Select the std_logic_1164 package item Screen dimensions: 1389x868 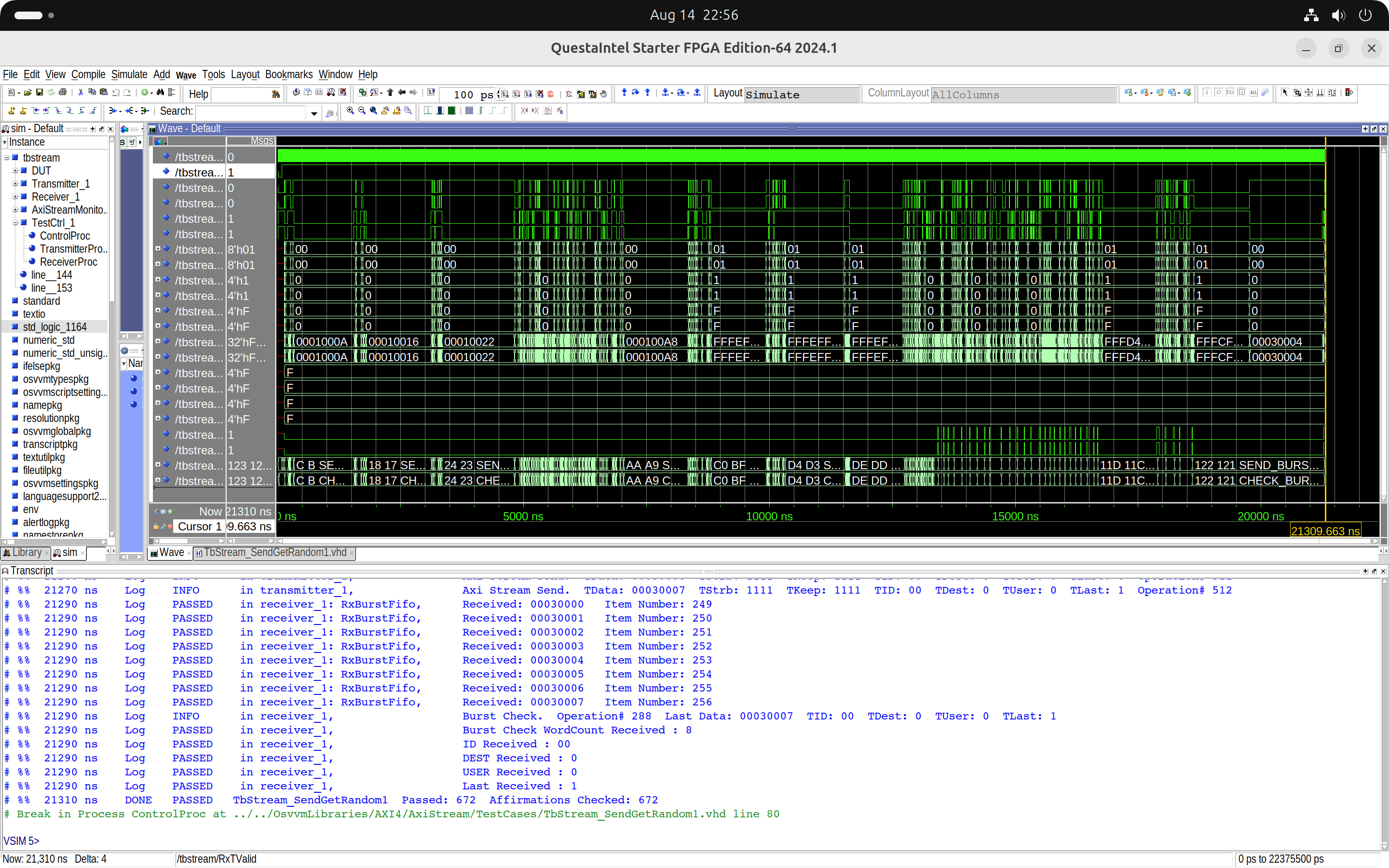point(54,326)
